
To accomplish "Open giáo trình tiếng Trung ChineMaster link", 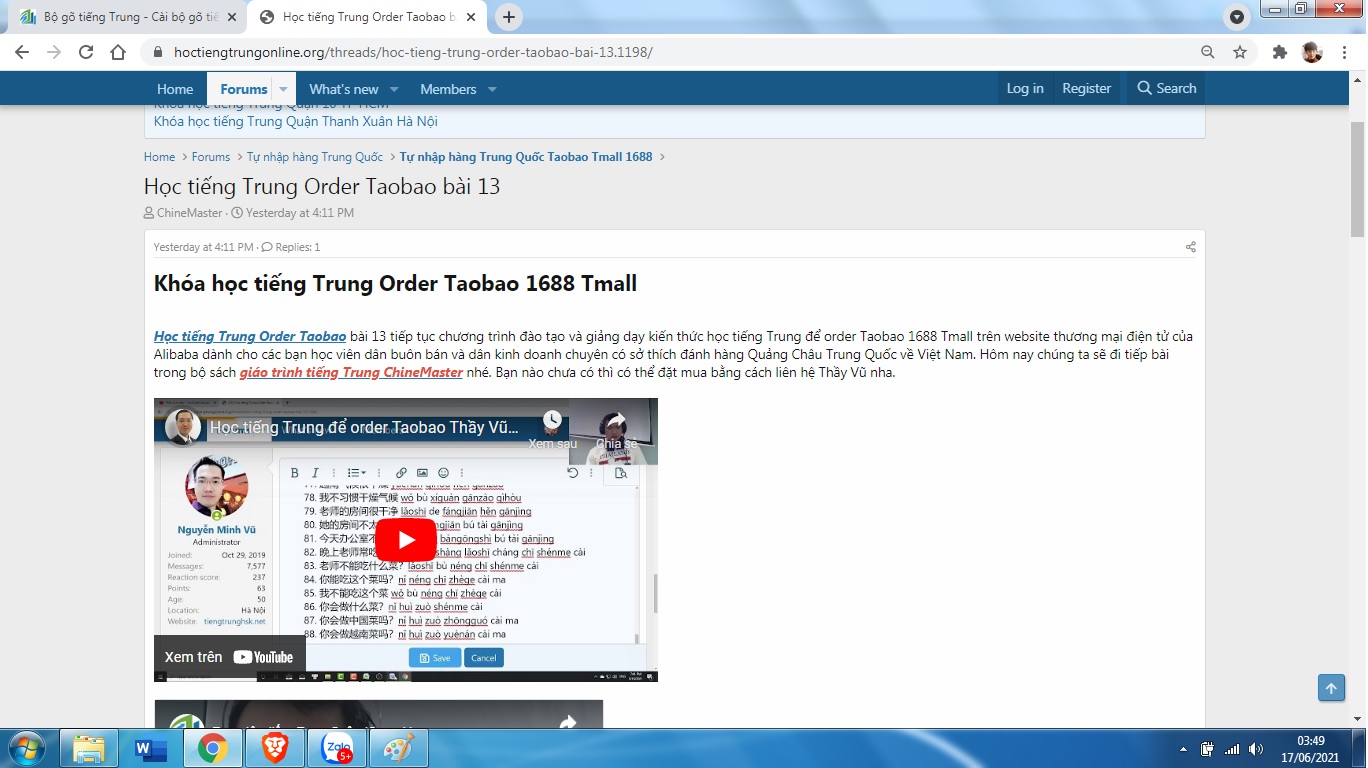I will [351, 373].
